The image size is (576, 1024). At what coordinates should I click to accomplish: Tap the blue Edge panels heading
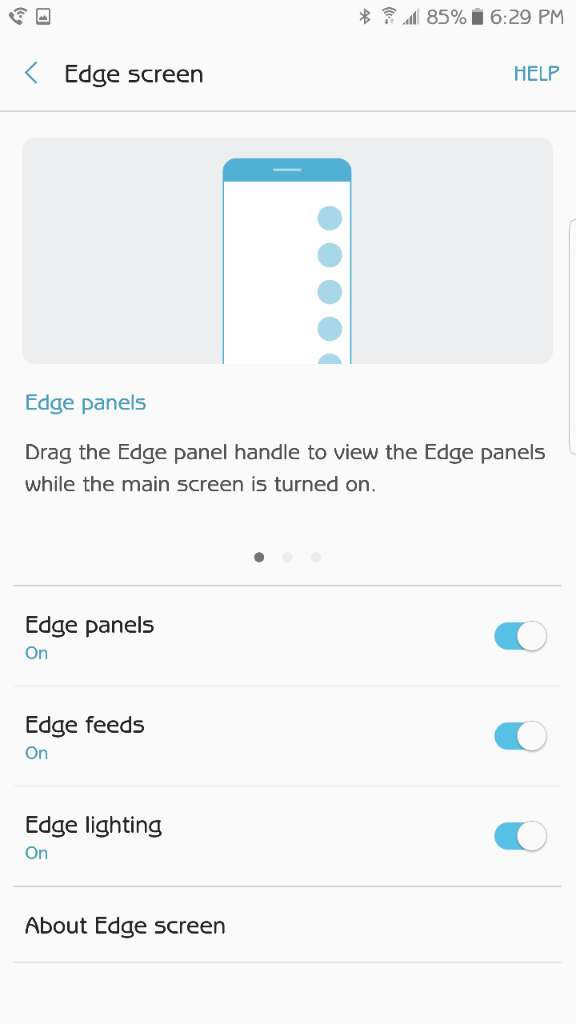click(86, 402)
